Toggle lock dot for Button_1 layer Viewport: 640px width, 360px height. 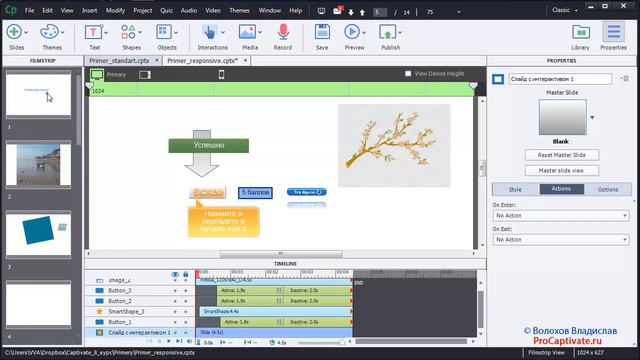coord(186,322)
